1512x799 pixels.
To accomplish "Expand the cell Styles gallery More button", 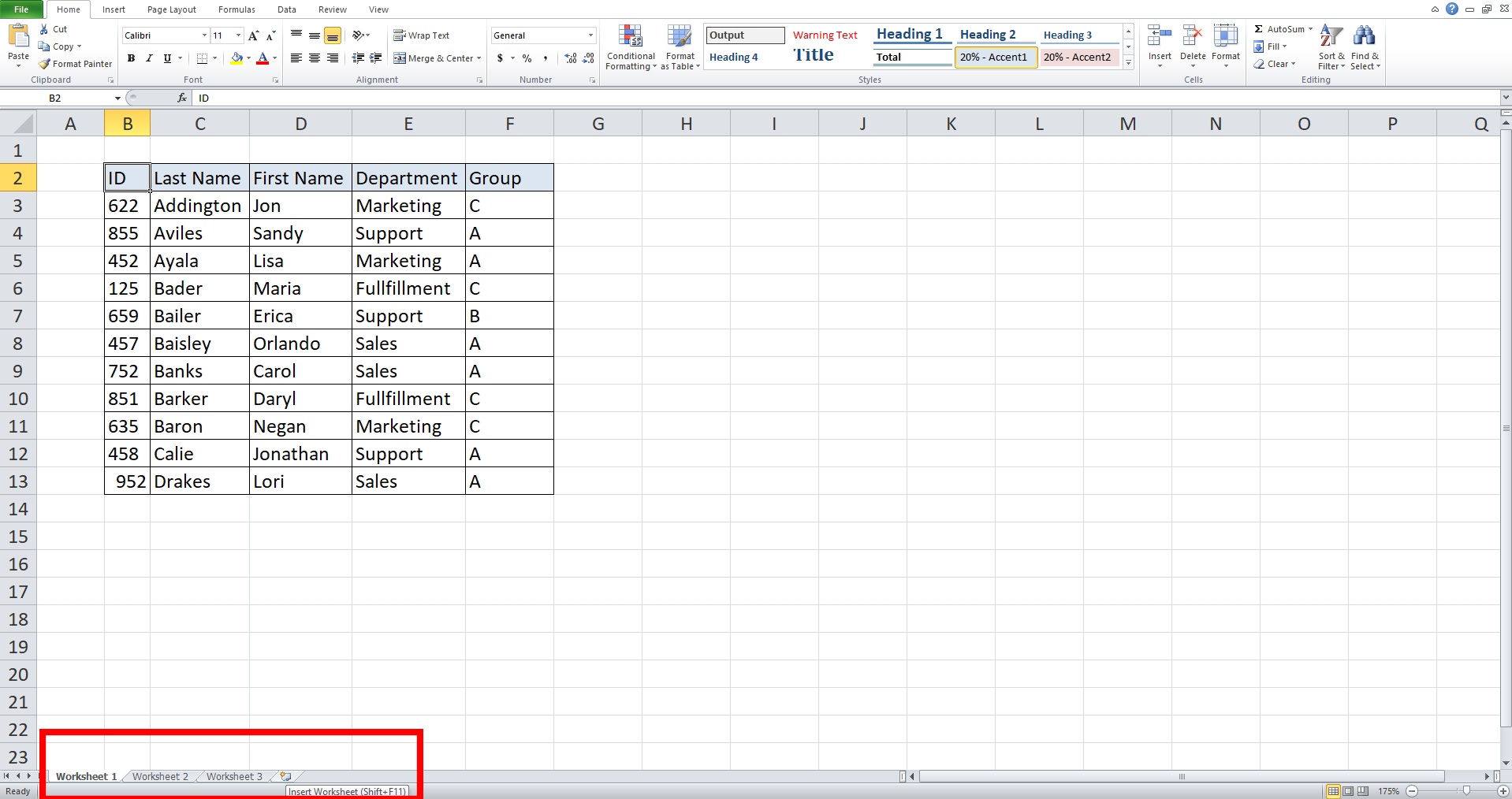I will (x=1128, y=63).
